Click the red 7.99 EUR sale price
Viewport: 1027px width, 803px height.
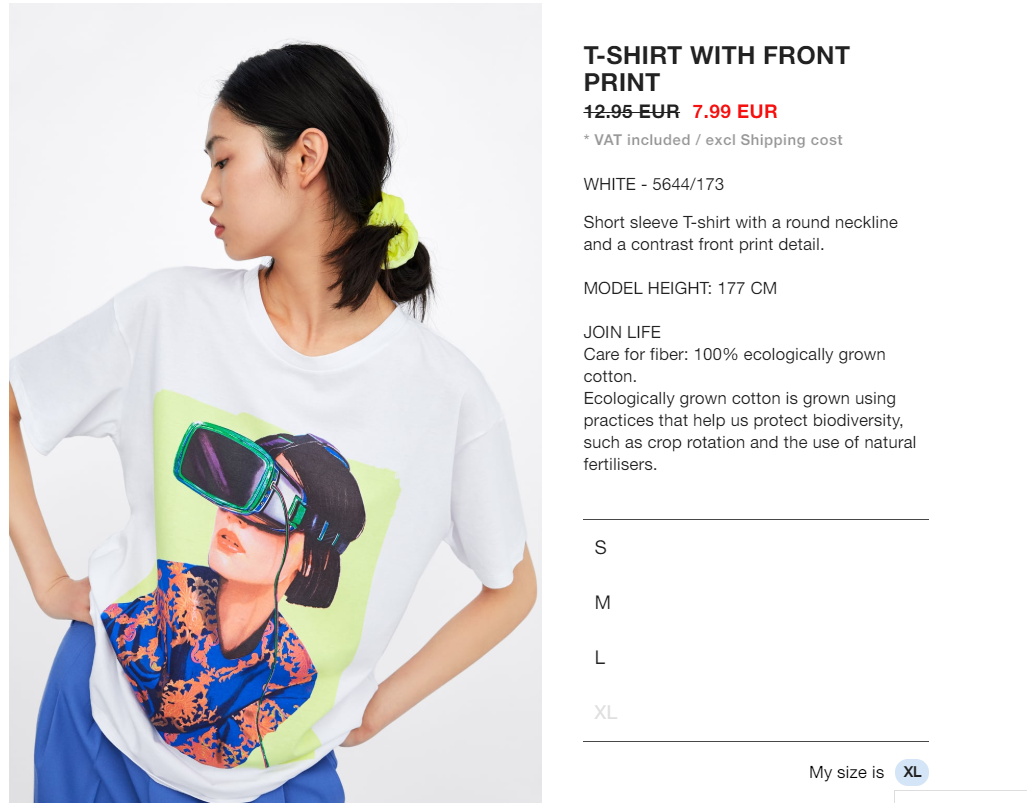735,111
